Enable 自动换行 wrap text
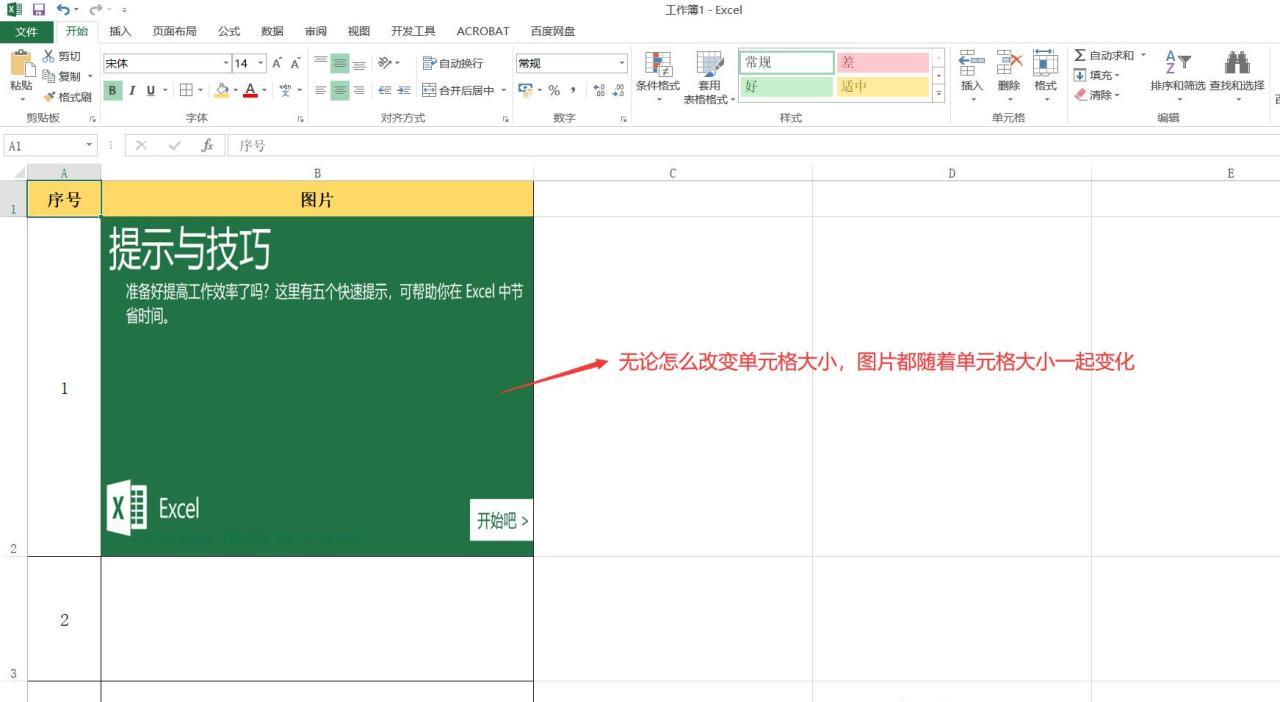The height and width of the screenshot is (702, 1280). [x=453, y=63]
